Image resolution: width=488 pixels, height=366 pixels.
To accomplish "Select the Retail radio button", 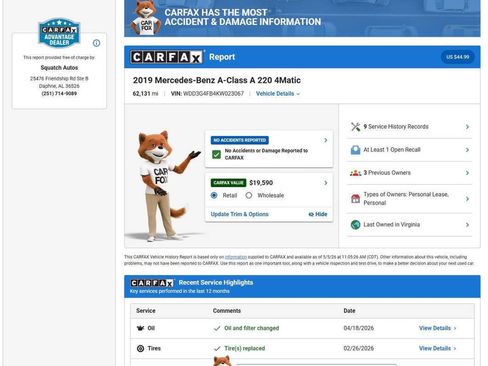I will (214, 195).
